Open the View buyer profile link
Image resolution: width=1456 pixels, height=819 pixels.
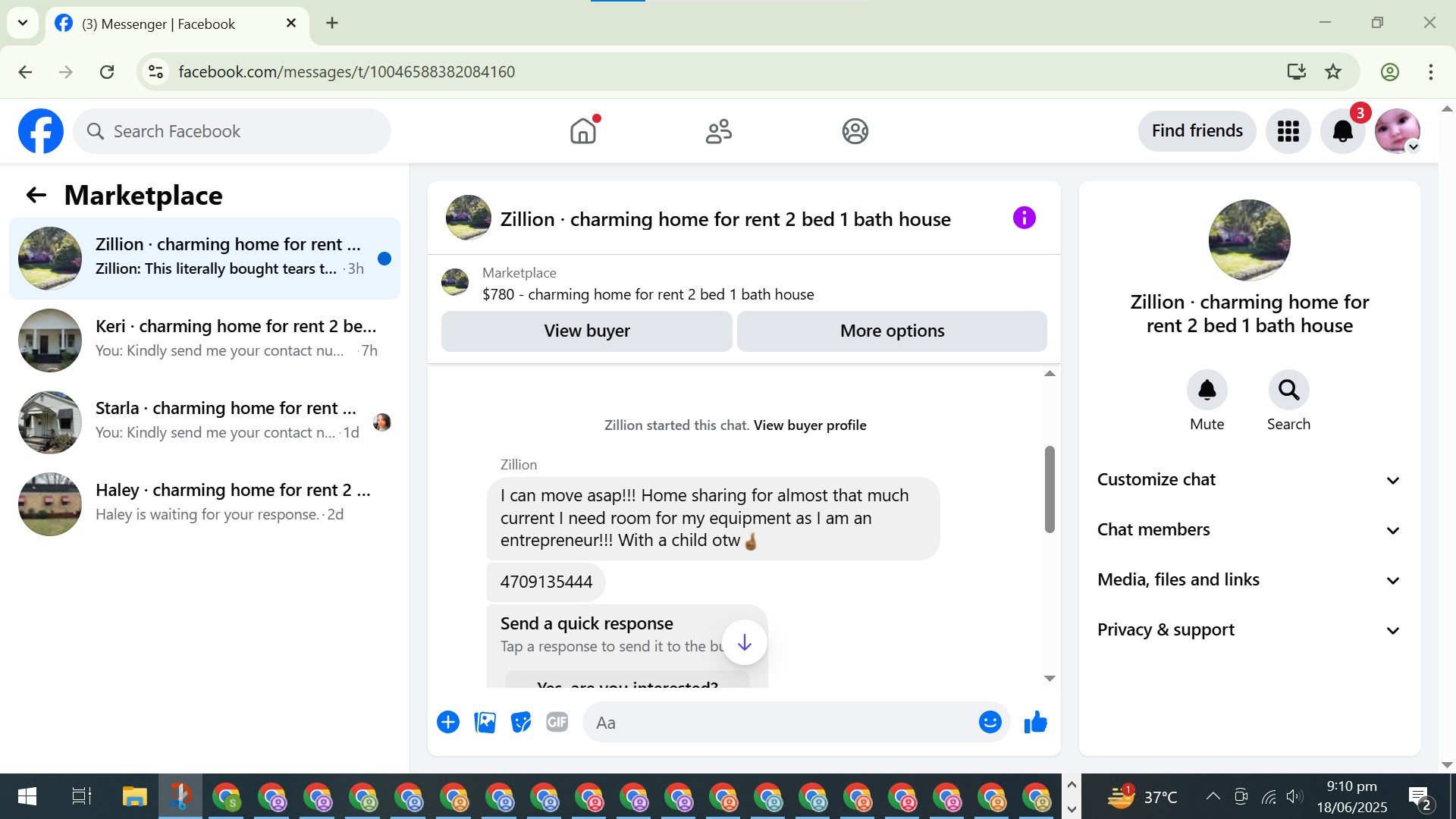tap(810, 425)
